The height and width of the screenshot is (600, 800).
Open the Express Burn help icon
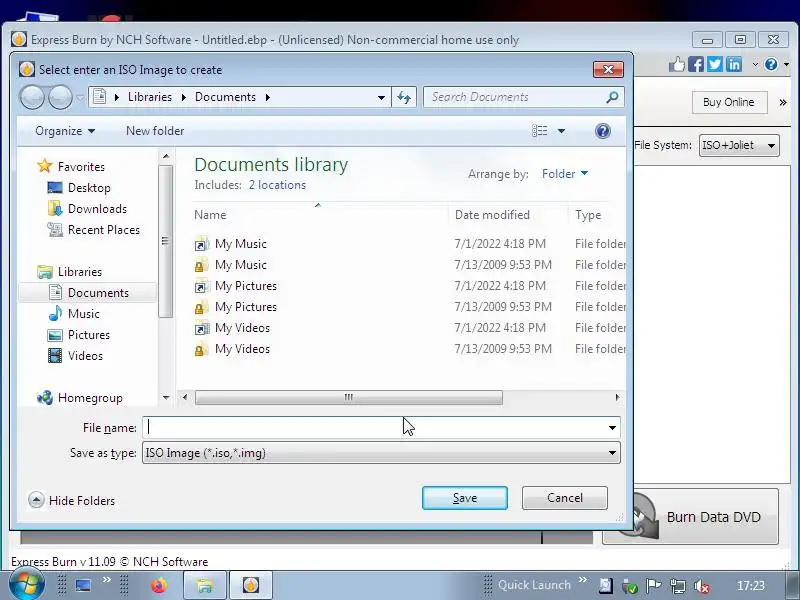771,64
